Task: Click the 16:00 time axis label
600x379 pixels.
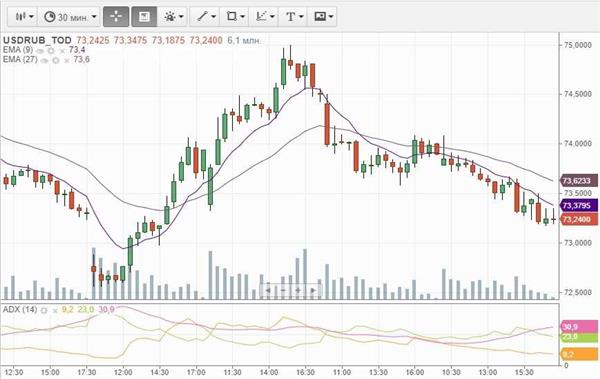Action: point(415,372)
